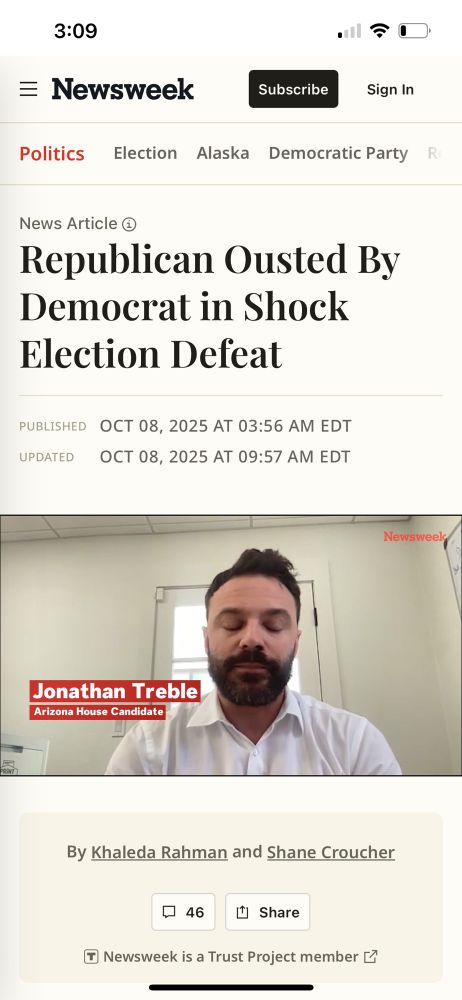Open author Shane Croucher's profile
The image size is (462, 1000).
pos(331,852)
